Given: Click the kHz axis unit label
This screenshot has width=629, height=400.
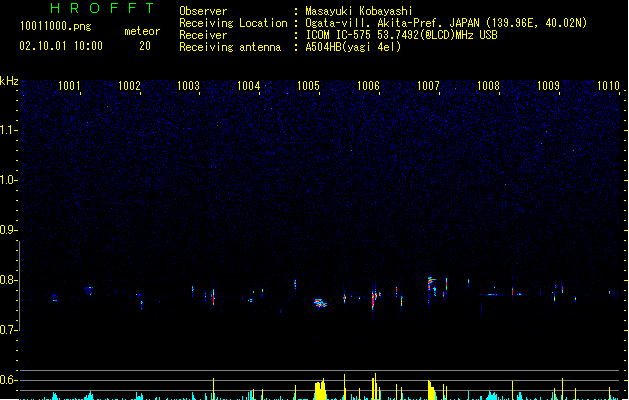Looking at the screenshot, I should pyautogui.click(x=9, y=81).
